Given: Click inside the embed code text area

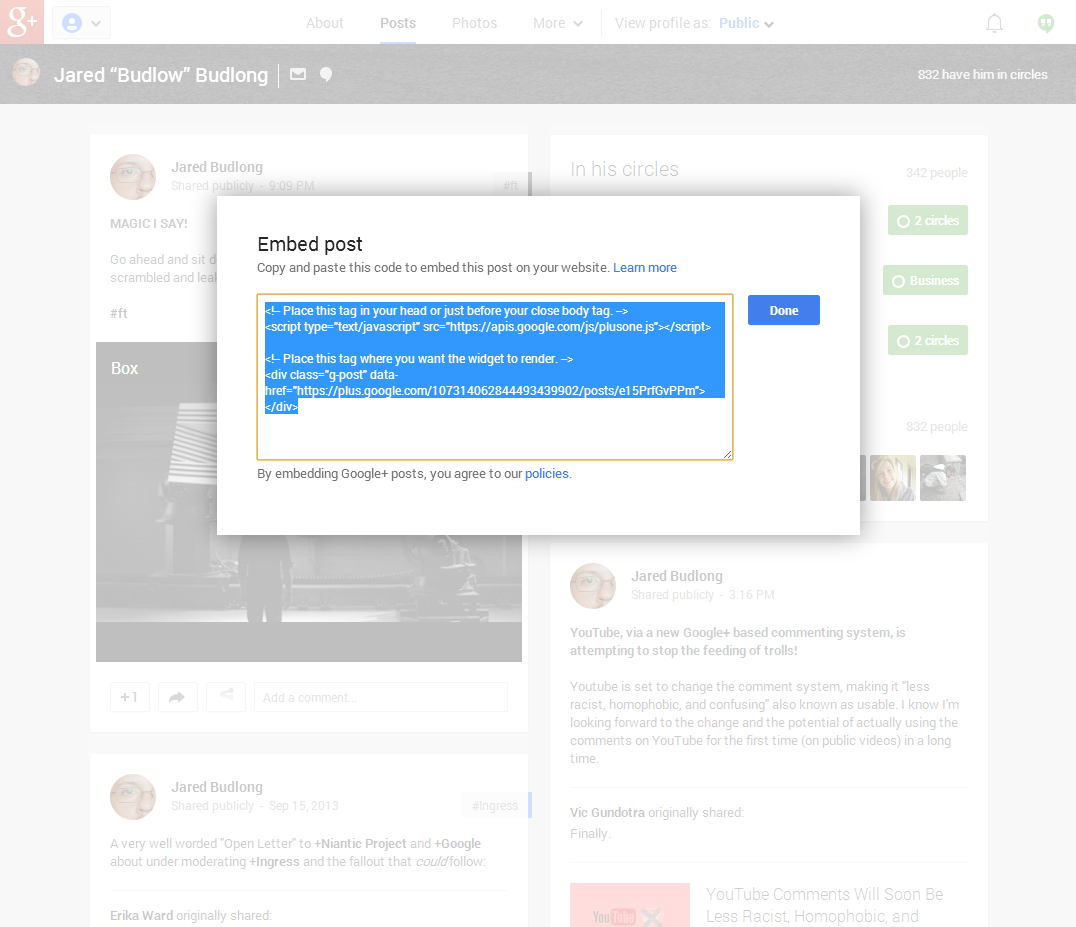Looking at the screenshot, I should pyautogui.click(x=495, y=377).
